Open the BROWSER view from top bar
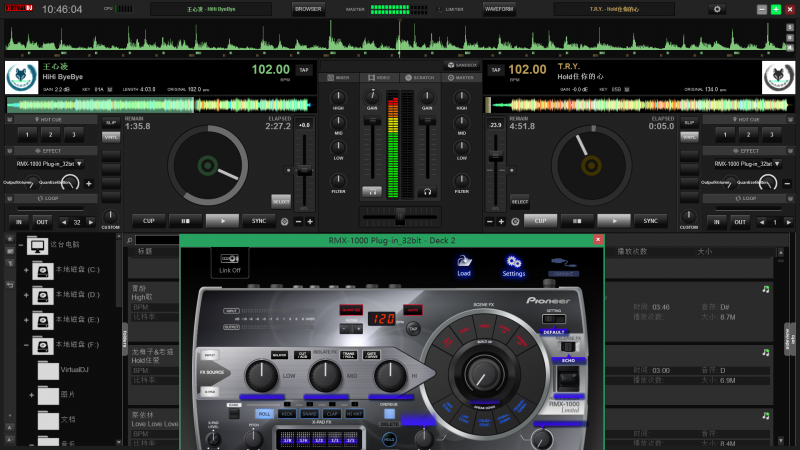This screenshot has height=450, width=800. pyautogui.click(x=308, y=9)
